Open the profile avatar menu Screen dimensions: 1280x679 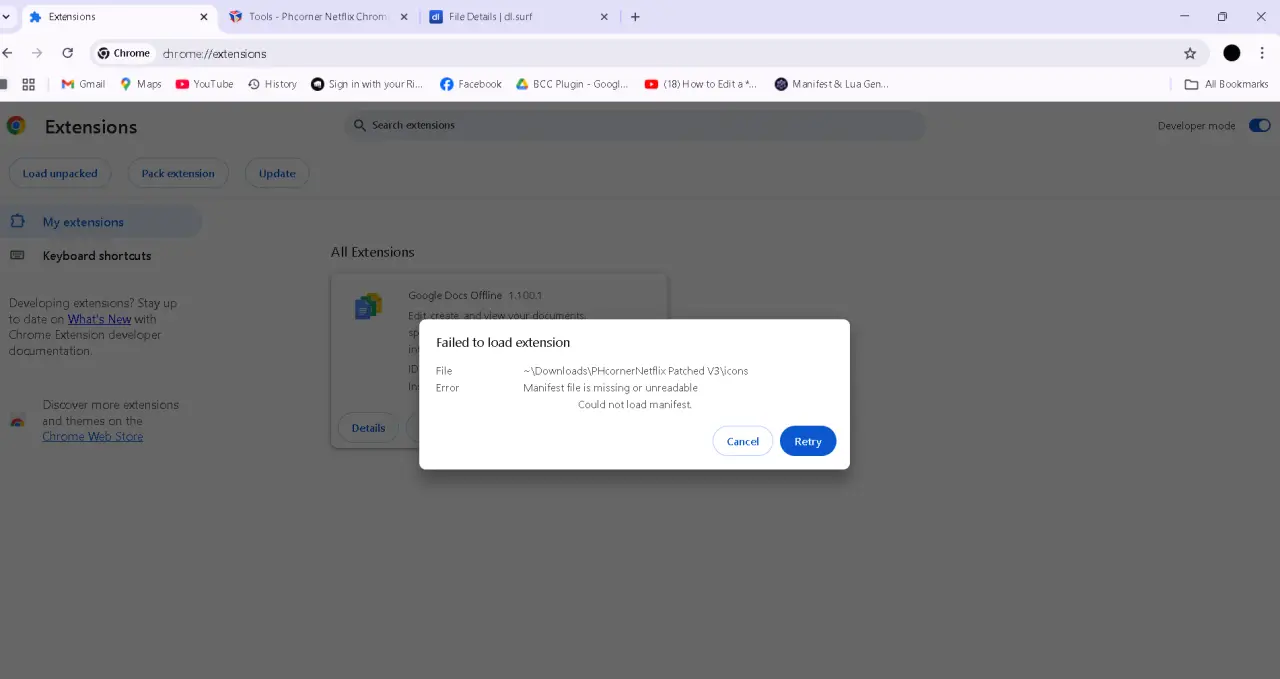tap(1232, 53)
